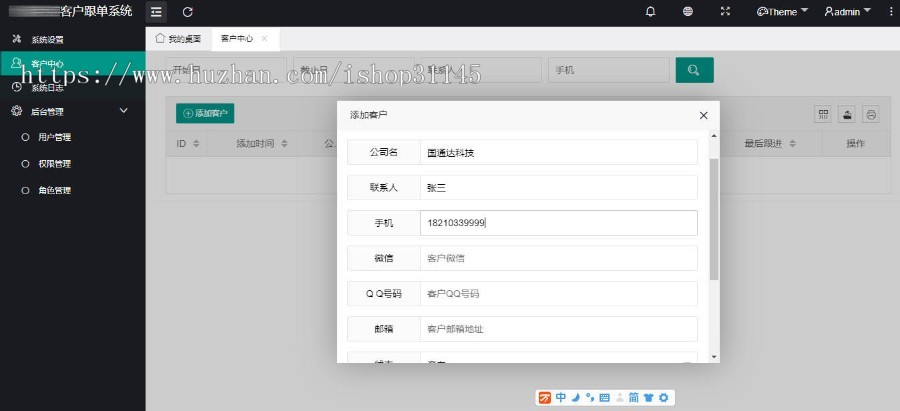Click the IME moon icon
Screen dimensions: 900x411
click(576, 397)
